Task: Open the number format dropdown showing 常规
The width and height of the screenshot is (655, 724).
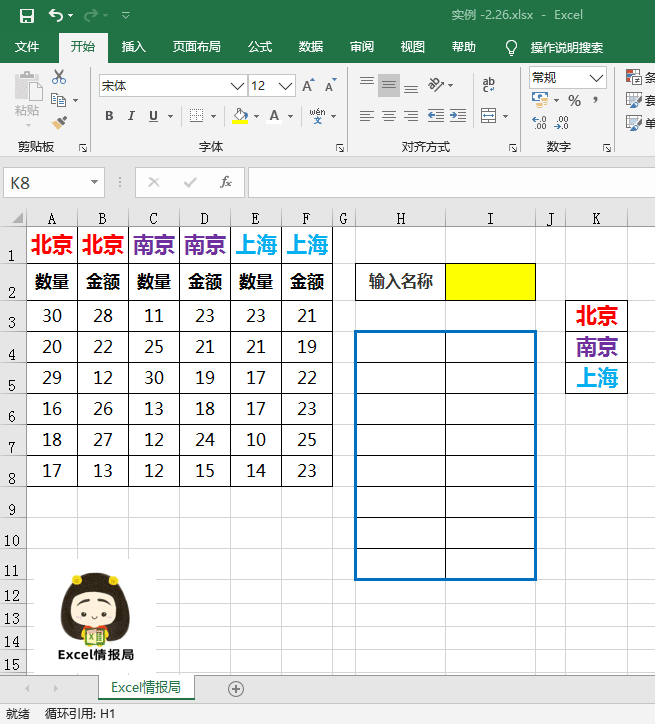Action: (x=597, y=77)
